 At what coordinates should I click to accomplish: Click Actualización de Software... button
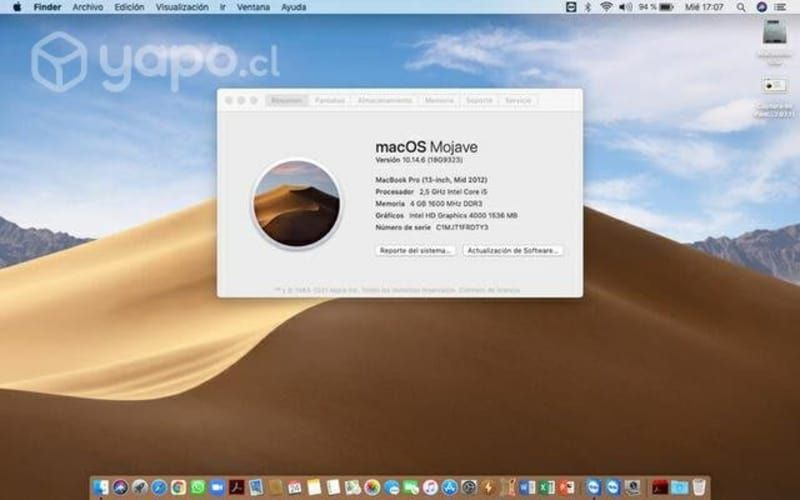513,251
